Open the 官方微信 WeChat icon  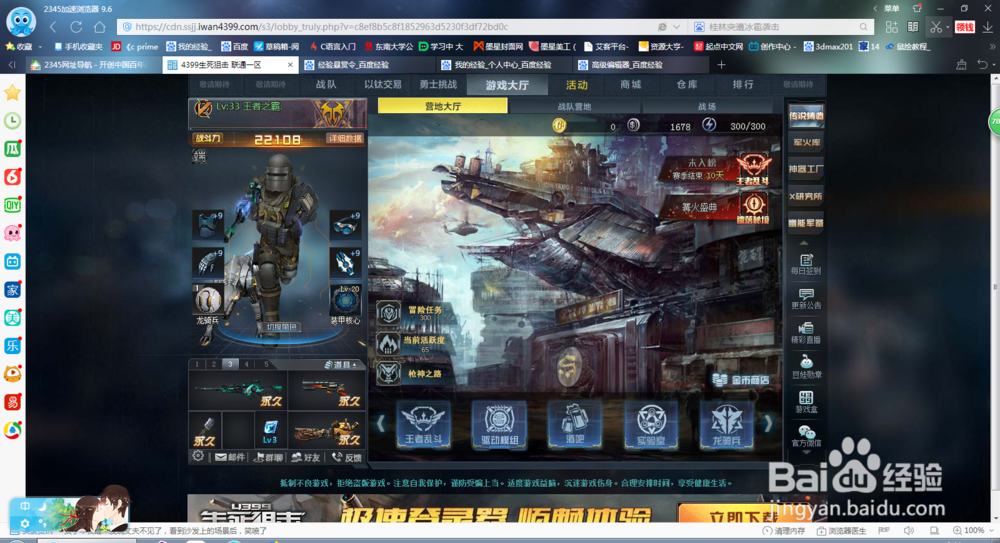[x=806, y=436]
